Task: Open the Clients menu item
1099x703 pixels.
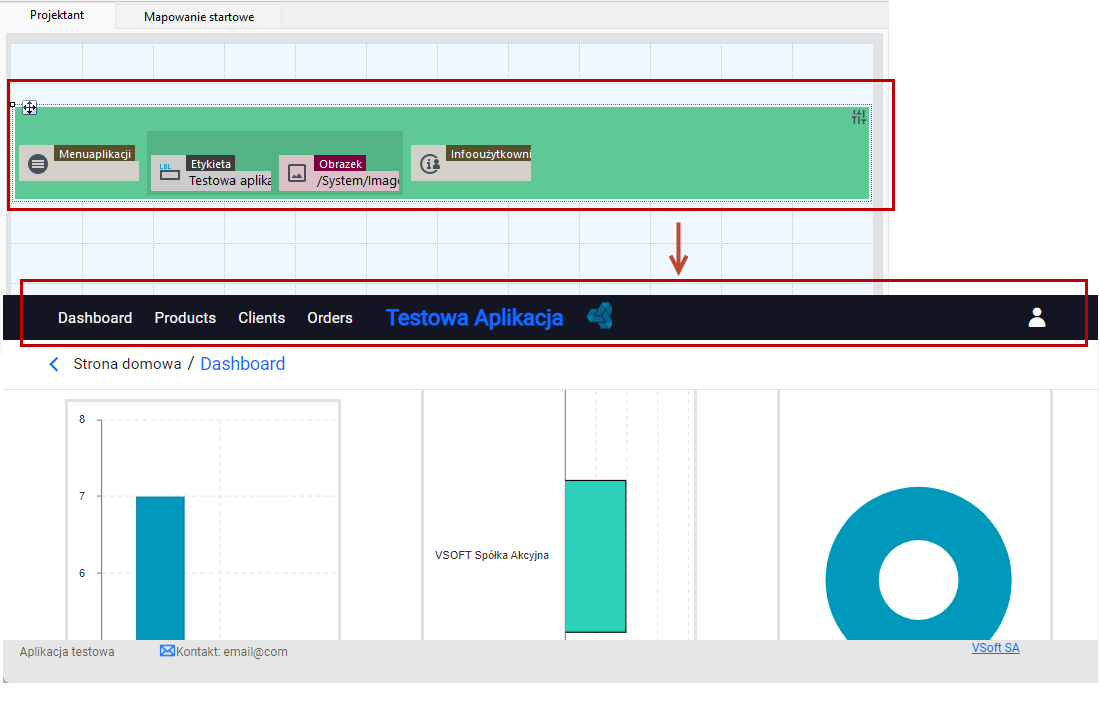Action: point(261,318)
